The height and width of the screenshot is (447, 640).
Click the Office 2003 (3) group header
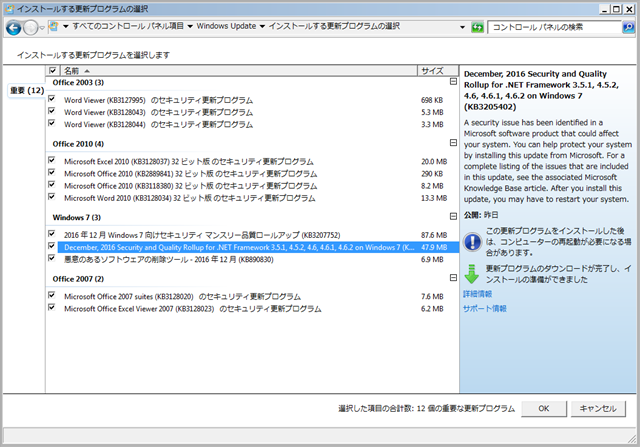pos(78,82)
